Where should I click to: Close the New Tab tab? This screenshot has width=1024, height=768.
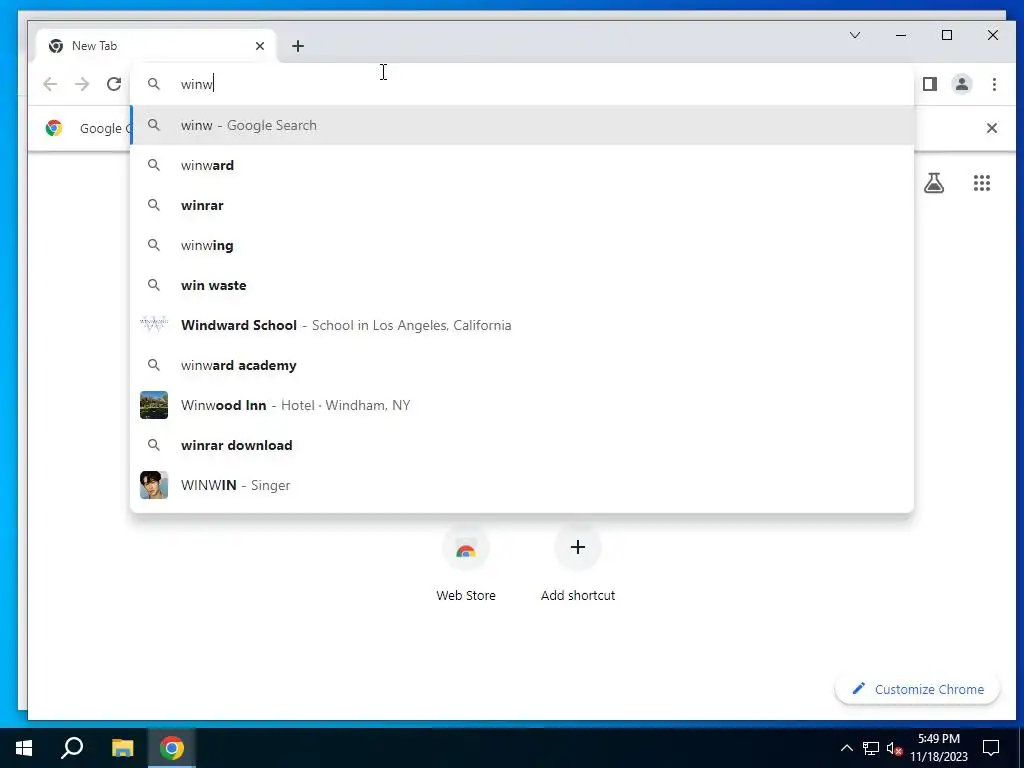pos(260,46)
